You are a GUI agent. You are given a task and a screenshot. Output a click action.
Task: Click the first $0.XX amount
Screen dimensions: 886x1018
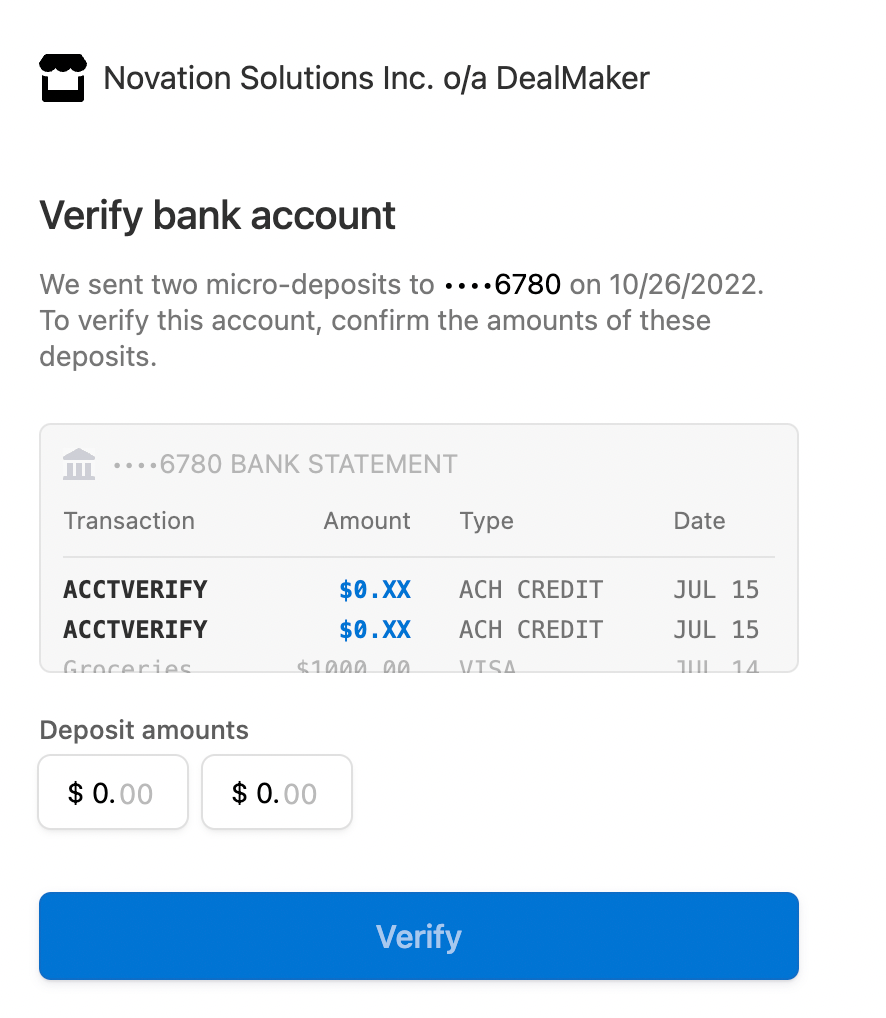(x=375, y=589)
